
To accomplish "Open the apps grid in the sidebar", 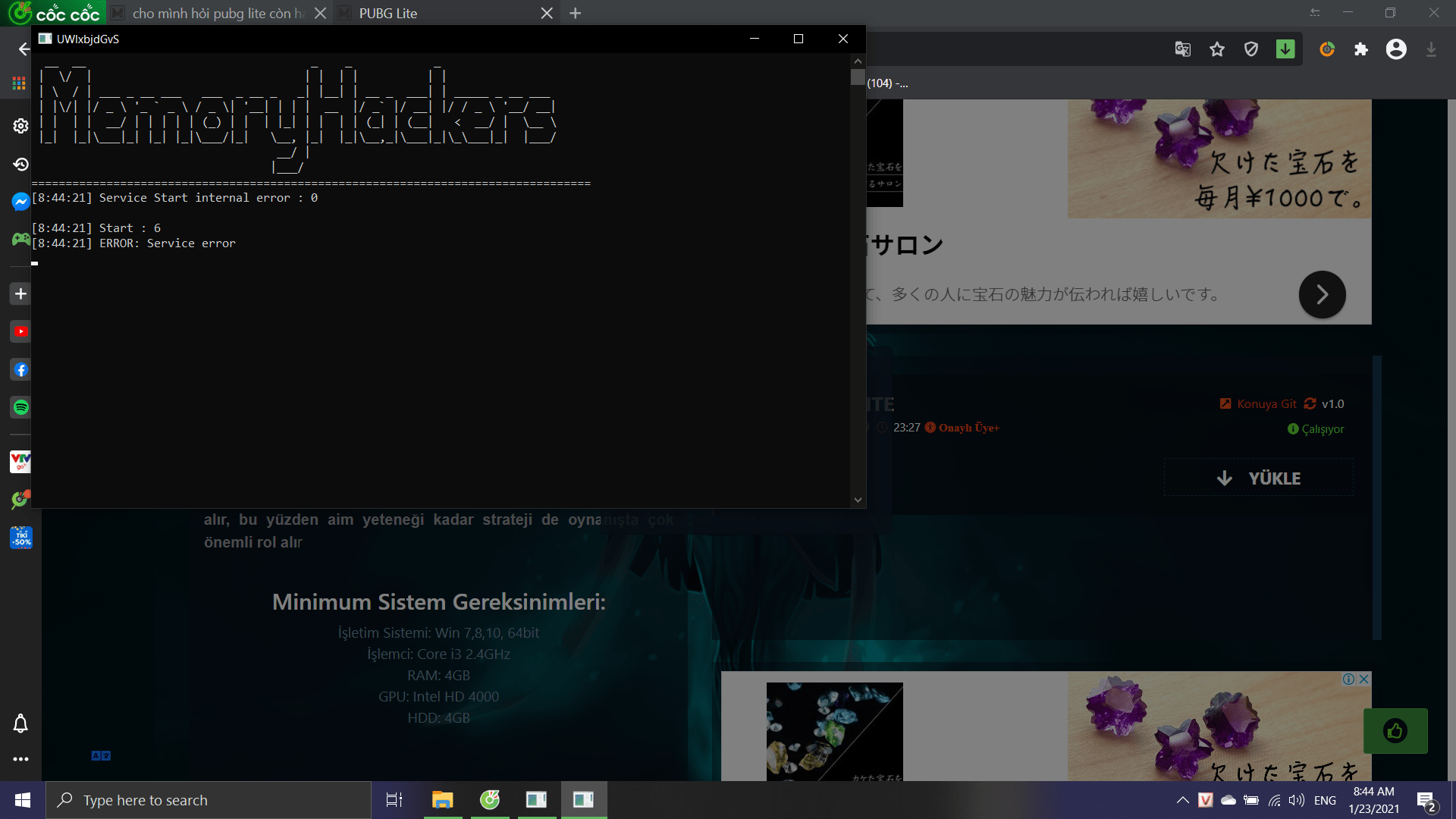I will click(20, 83).
